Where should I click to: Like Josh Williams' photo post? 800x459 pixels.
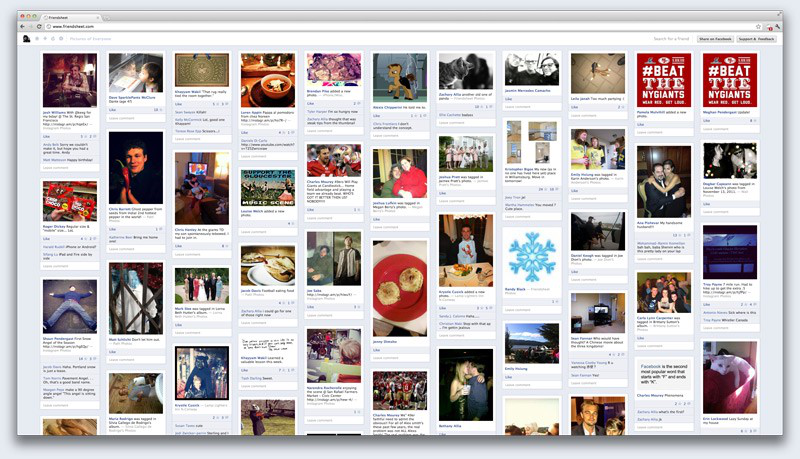click(47, 135)
